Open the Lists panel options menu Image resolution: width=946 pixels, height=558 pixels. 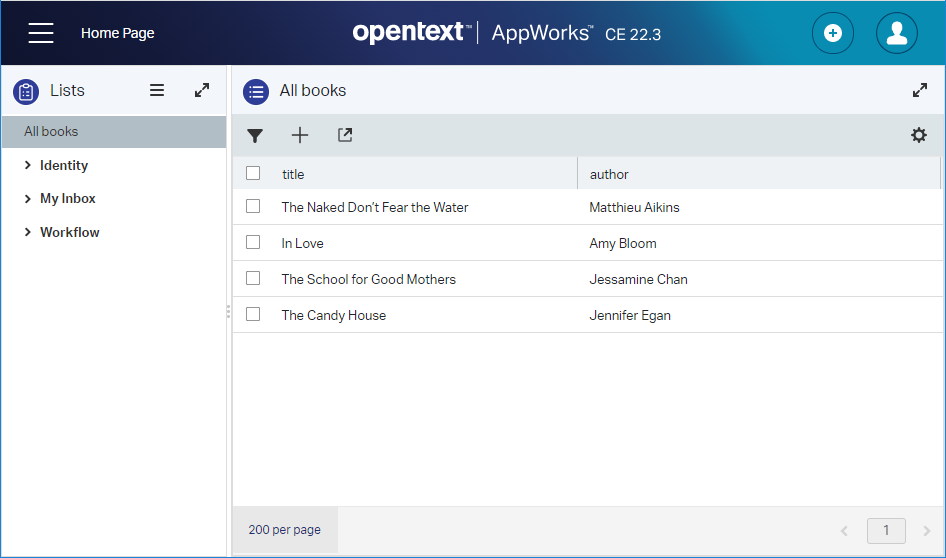pyautogui.click(x=157, y=90)
